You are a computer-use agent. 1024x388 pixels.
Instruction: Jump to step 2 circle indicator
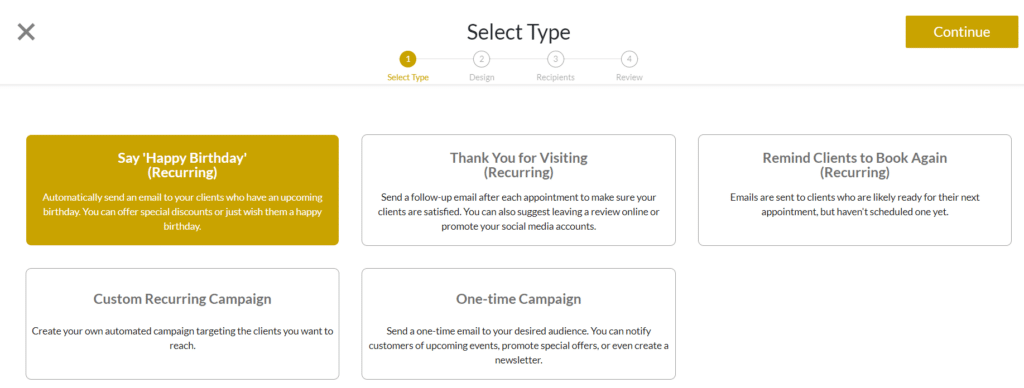click(x=481, y=59)
